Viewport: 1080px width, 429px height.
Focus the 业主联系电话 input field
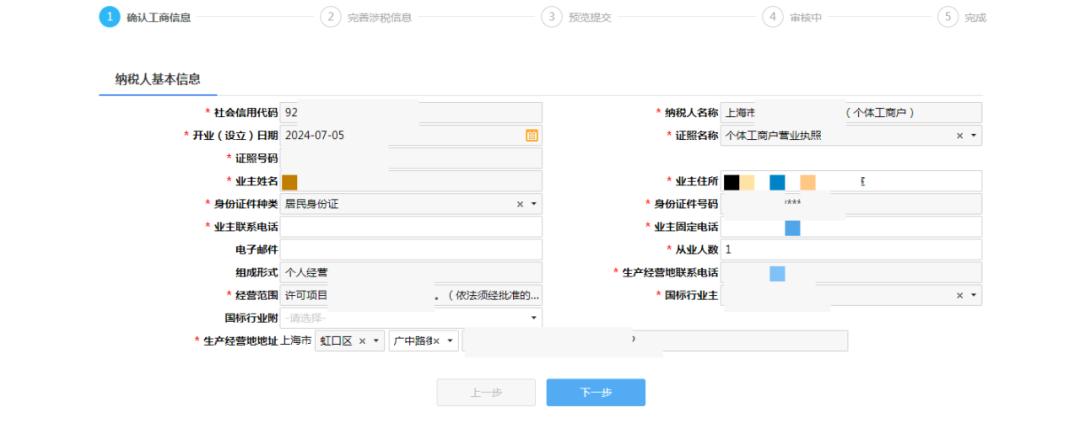click(x=411, y=227)
